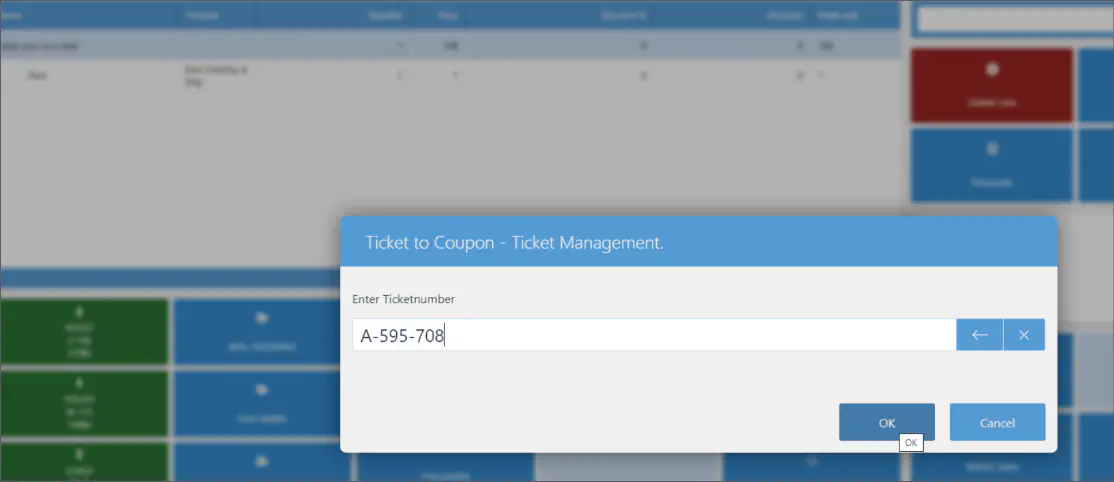Cancel the Ticket to Coupon dialog
This screenshot has width=1114, height=482.
coord(997,422)
